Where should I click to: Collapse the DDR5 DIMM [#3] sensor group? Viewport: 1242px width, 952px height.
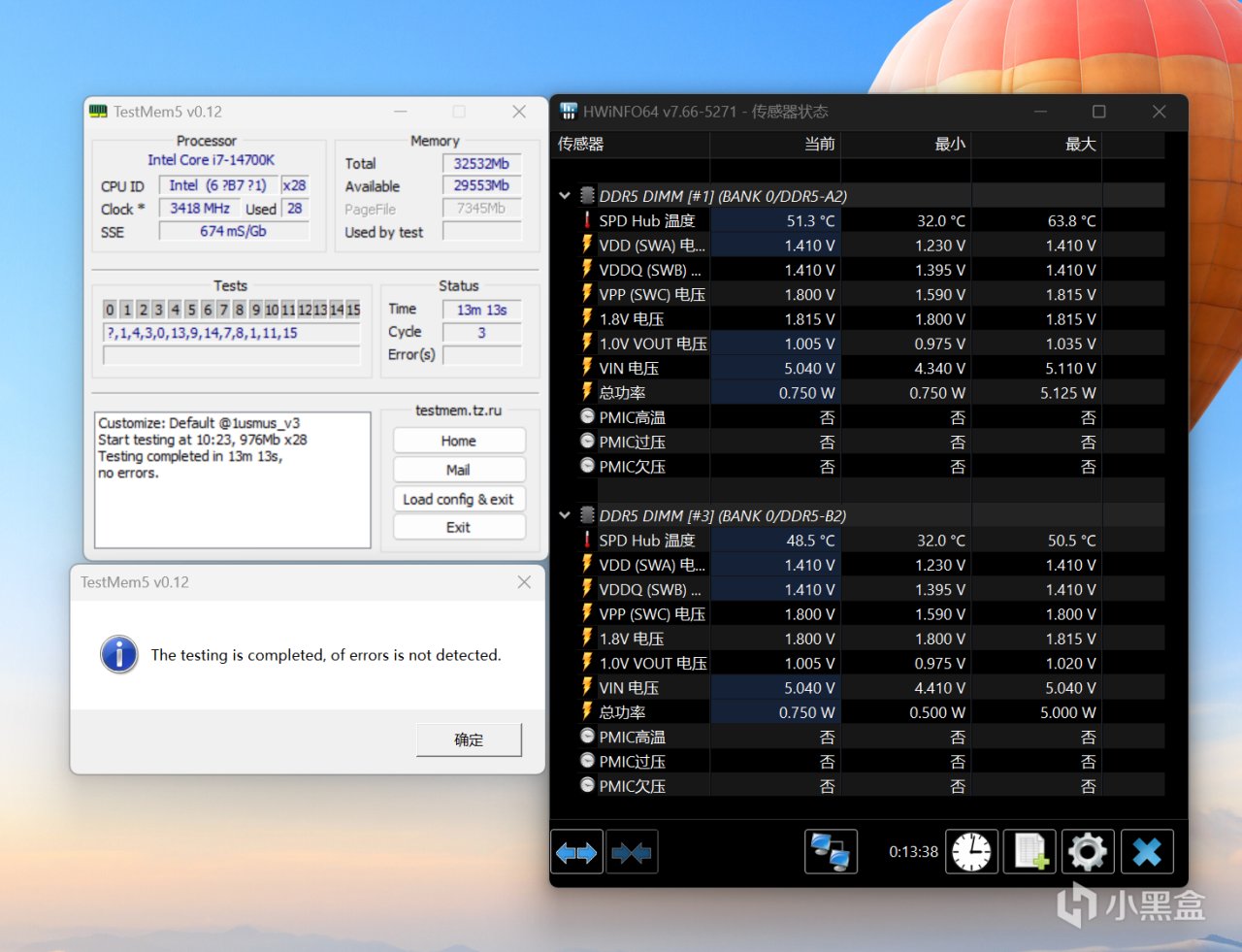click(x=565, y=515)
